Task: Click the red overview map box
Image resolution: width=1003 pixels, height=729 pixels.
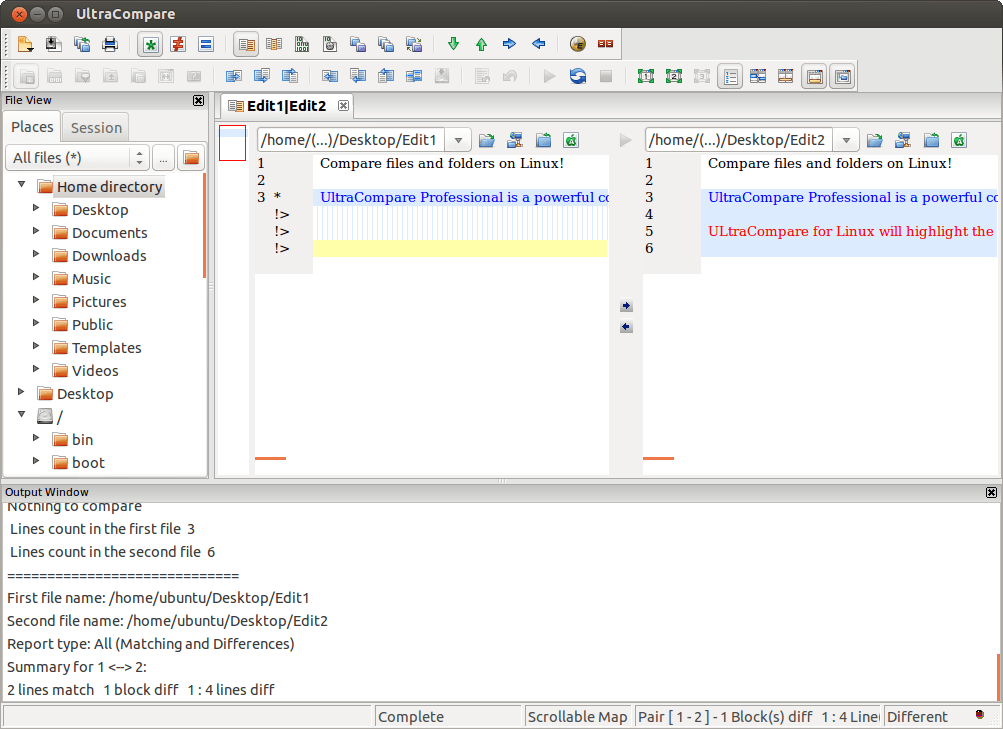Action: tap(232, 143)
